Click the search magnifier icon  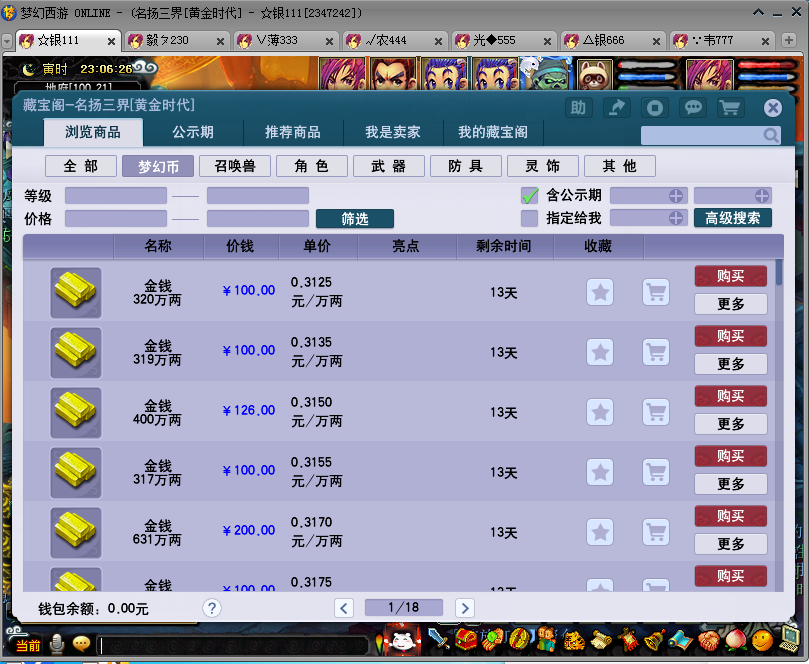(771, 135)
